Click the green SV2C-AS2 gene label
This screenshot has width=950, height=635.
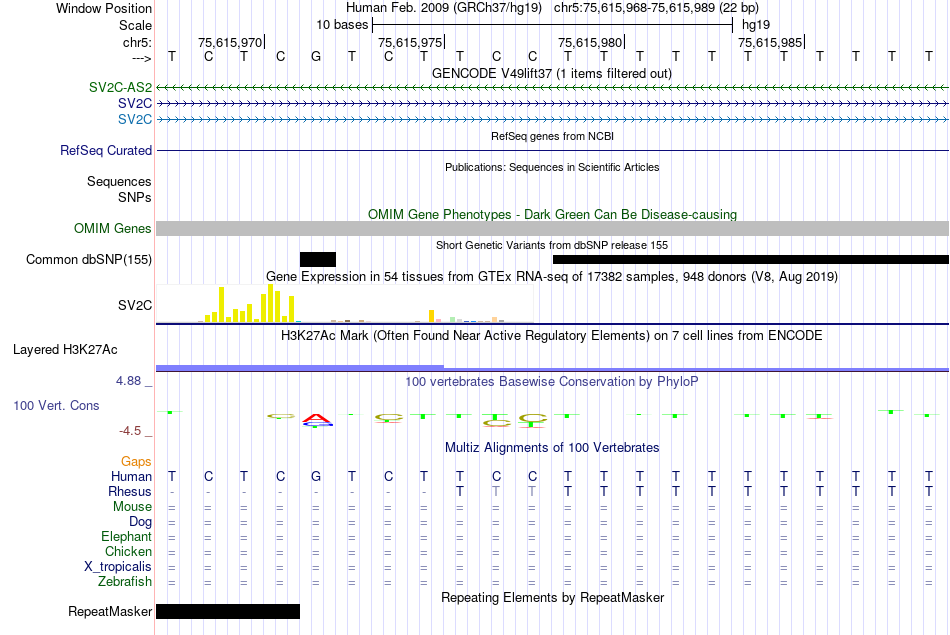coord(120,87)
